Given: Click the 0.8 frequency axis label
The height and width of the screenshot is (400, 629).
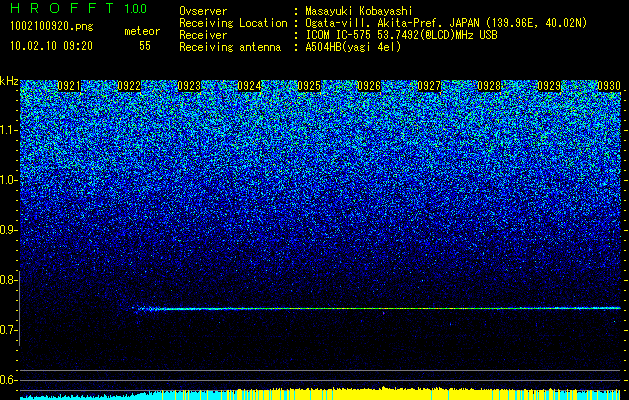Looking at the screenshot, I should coord(8,280).
